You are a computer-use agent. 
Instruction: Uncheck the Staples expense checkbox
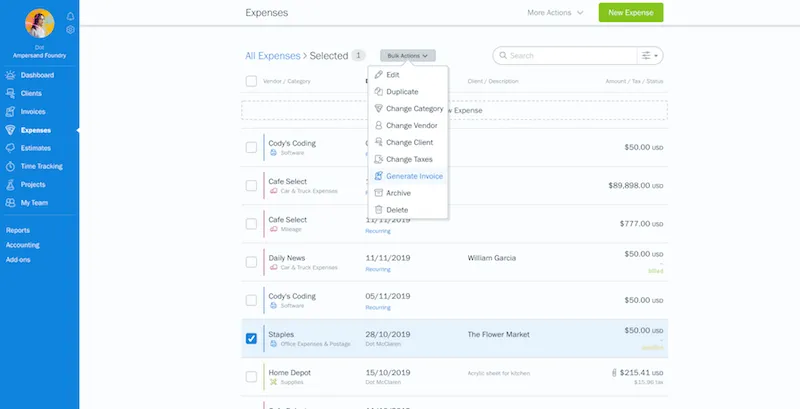pyautogui.click(x=251, y=338)
